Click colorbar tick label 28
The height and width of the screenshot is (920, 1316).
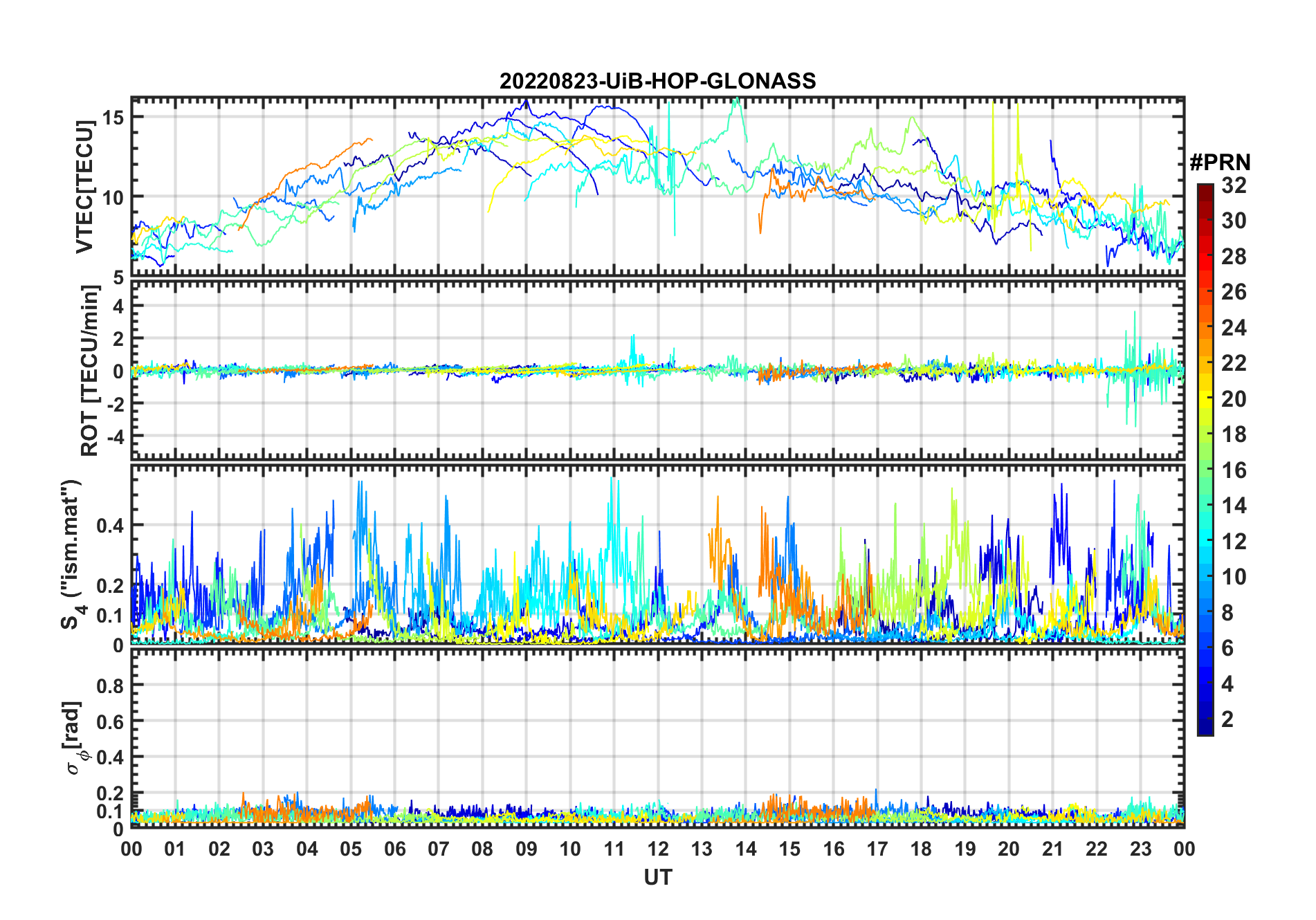(1234, 257)
